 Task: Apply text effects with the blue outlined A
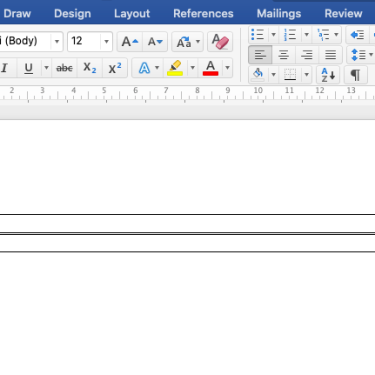click(x=144, y=68)
